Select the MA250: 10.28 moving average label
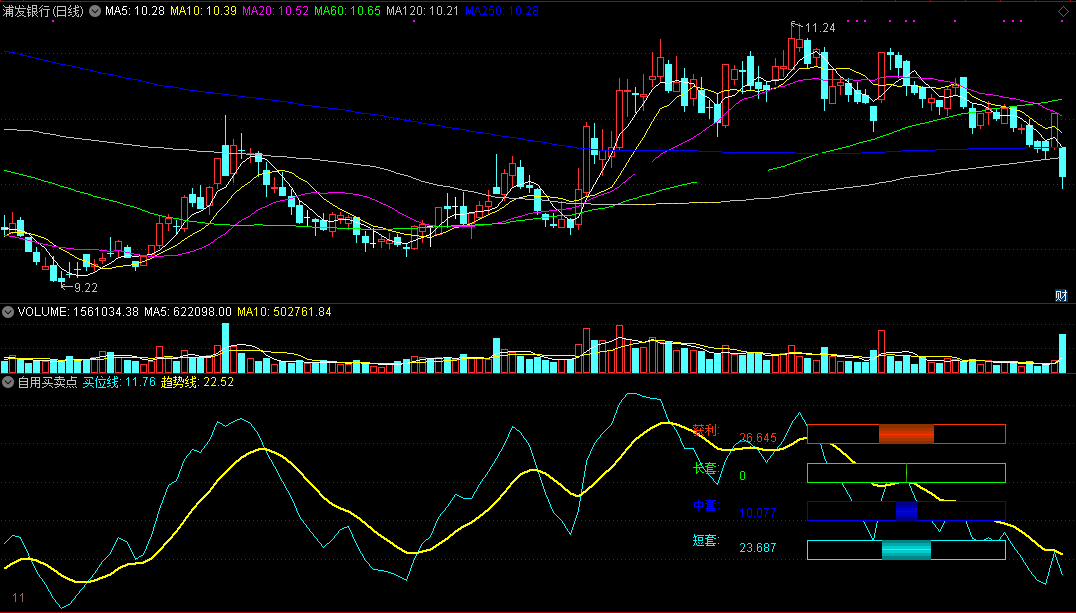This screenshot has width=1076, height=613. click(x=502, y=11)
